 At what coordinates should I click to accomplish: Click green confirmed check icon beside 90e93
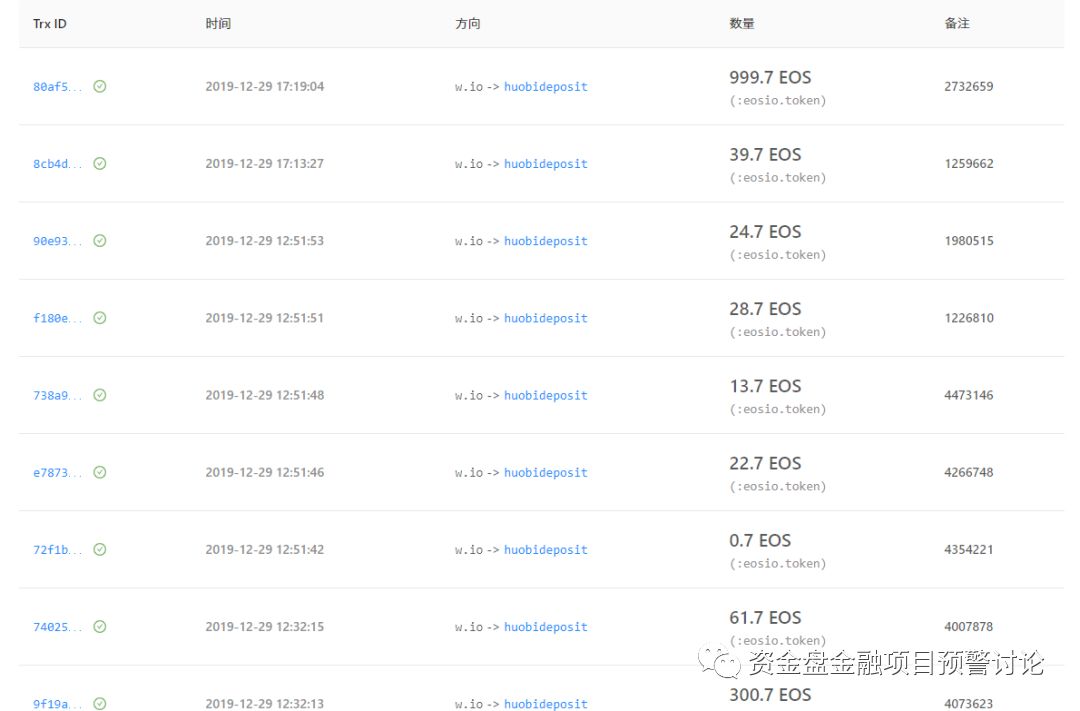[100, 240]
